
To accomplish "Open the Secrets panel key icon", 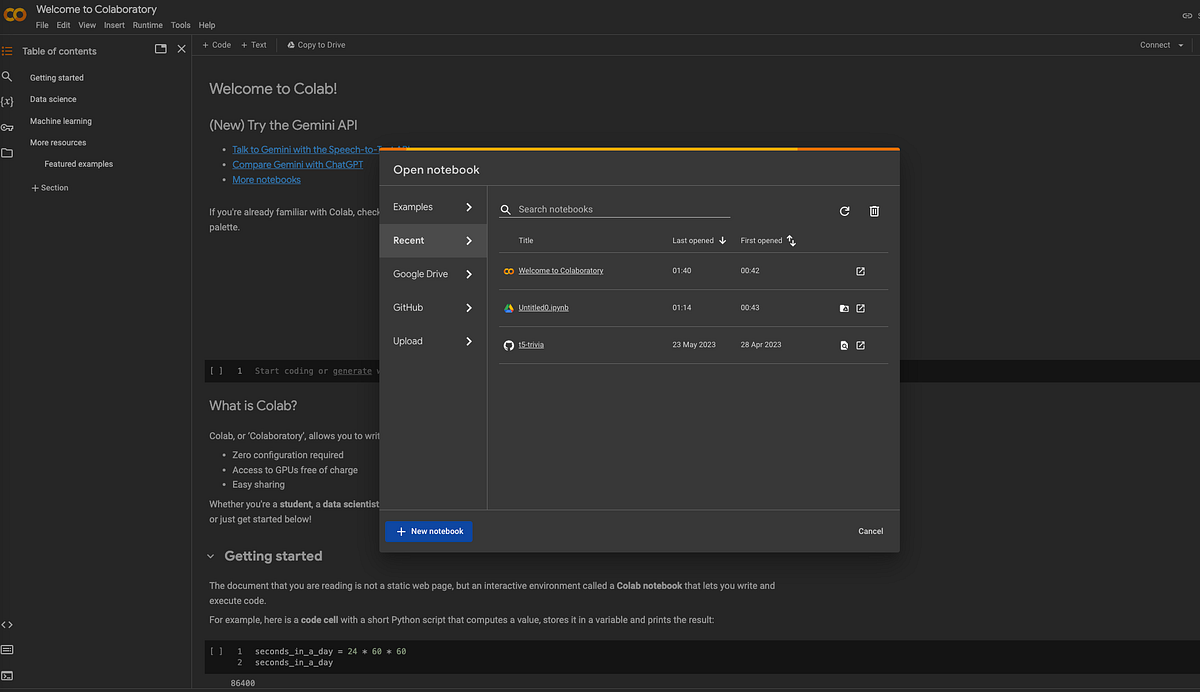I will click(x=7, y=124).
